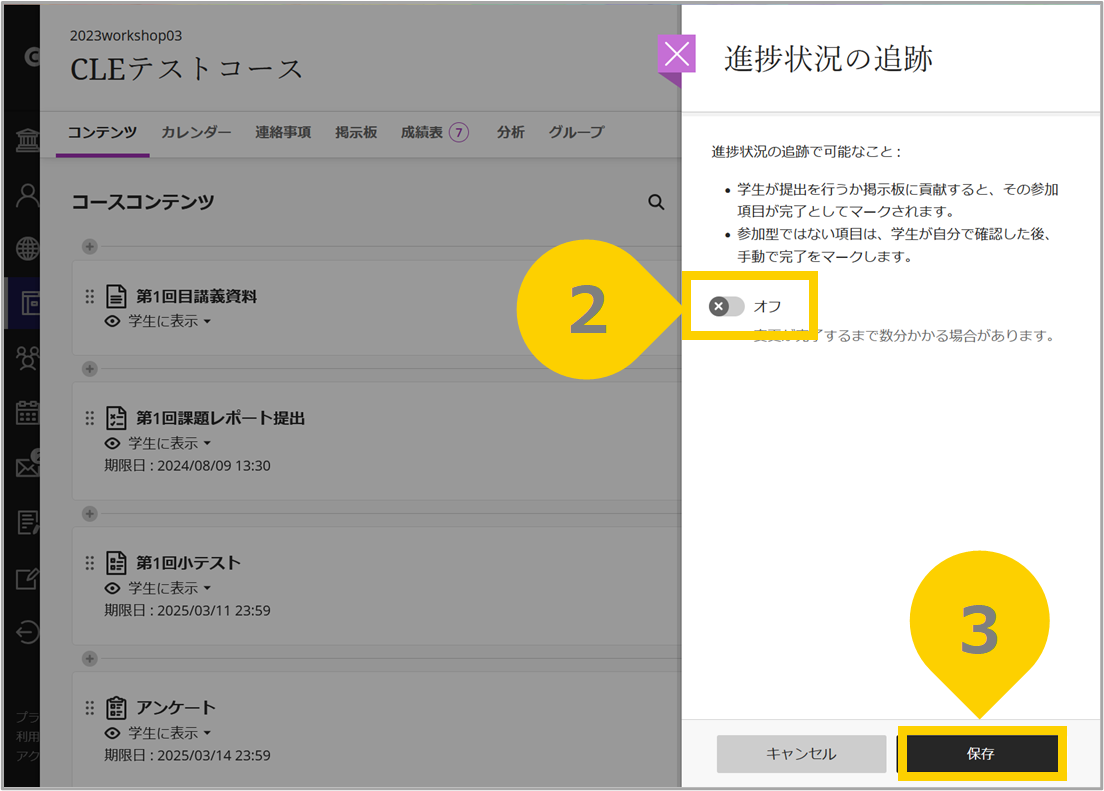Click the clipboard icon of アンケート
Viewport: 1104px width, 791px height.
[x=116, y=708]
